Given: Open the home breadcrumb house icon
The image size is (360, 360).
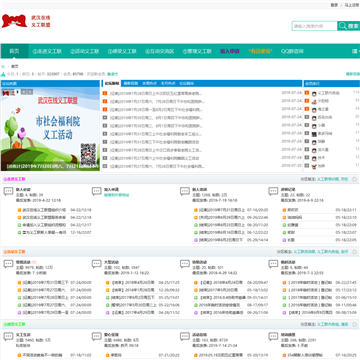Looking at the screenshot, I should 3,66.
